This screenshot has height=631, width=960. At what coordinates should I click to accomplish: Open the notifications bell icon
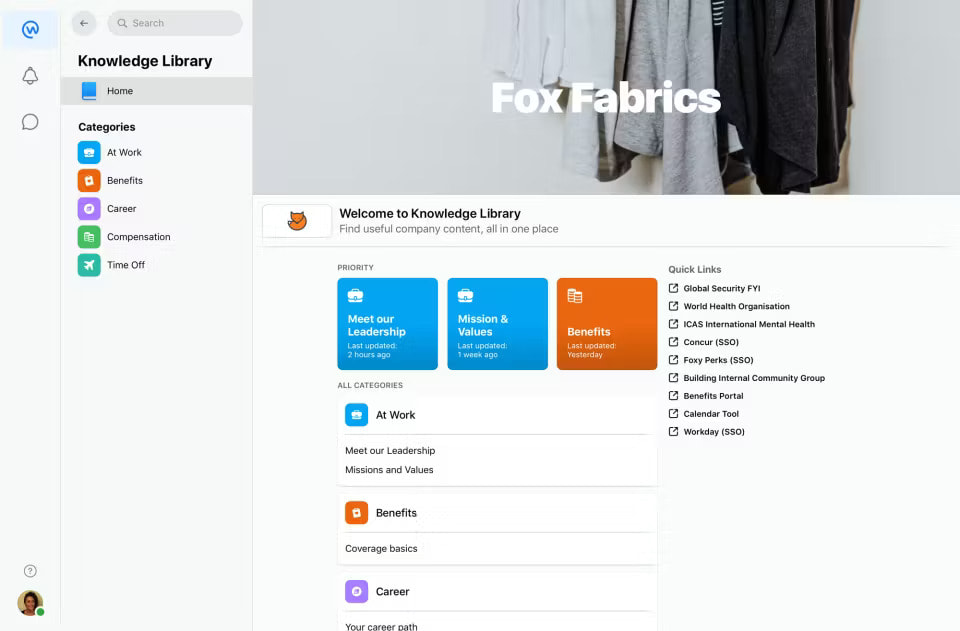pos(30,76)
